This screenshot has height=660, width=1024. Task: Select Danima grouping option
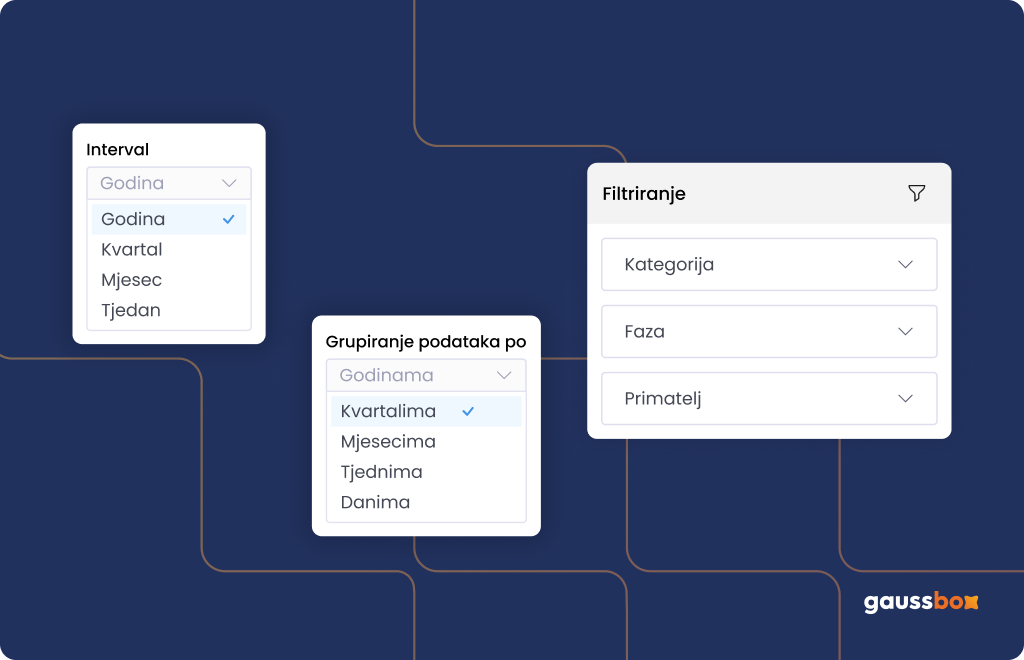click(x=426, y=503)
